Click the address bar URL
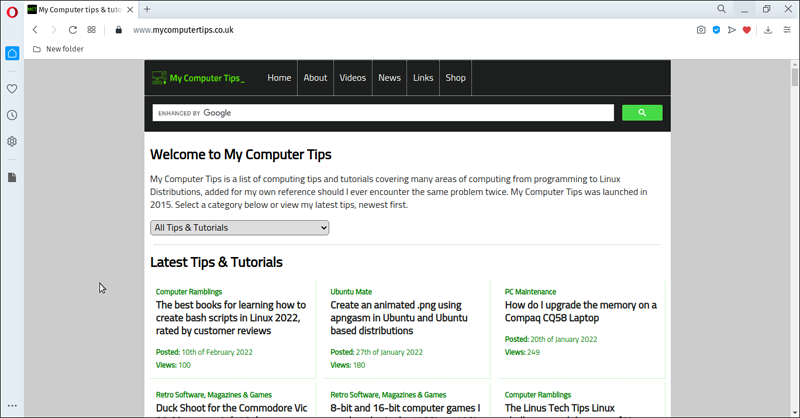The image size is (800, 418). click(x=183, y=30)
